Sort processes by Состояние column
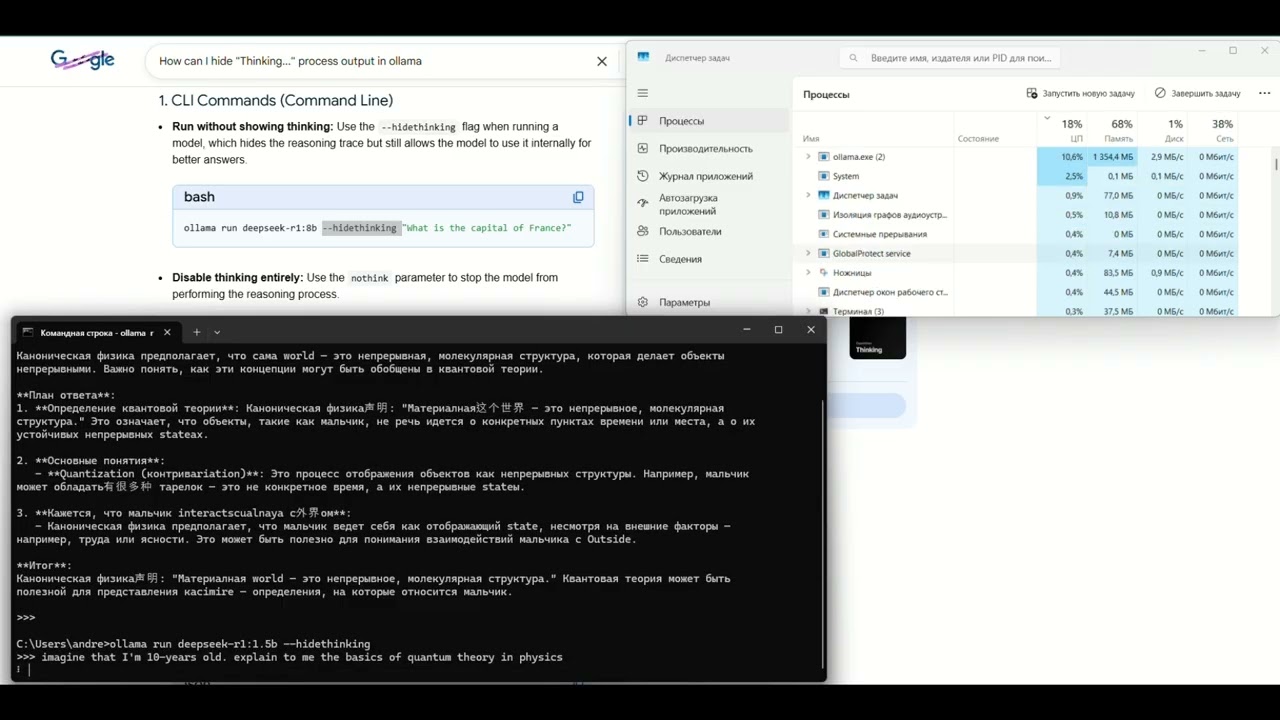Image resolution: width=1280 pixels, height=720 pixels. click(x=978, y=139)
